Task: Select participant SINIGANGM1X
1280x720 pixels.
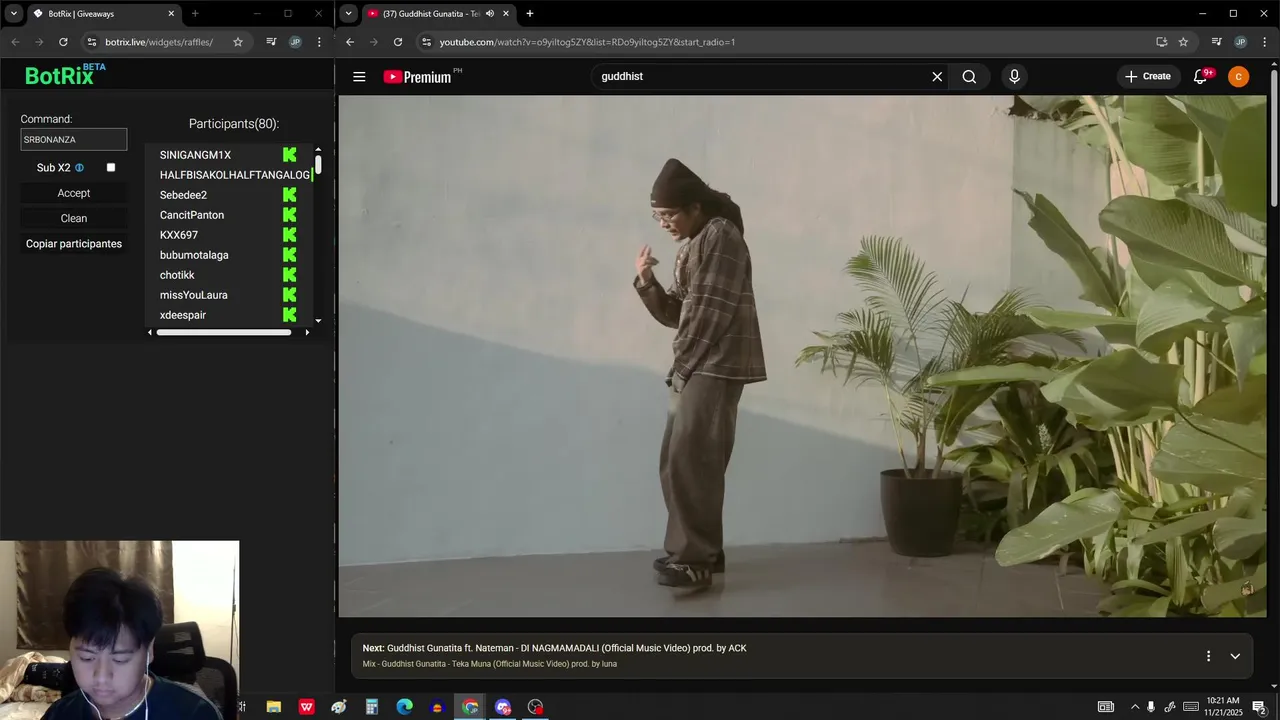Action: (195, 155)
